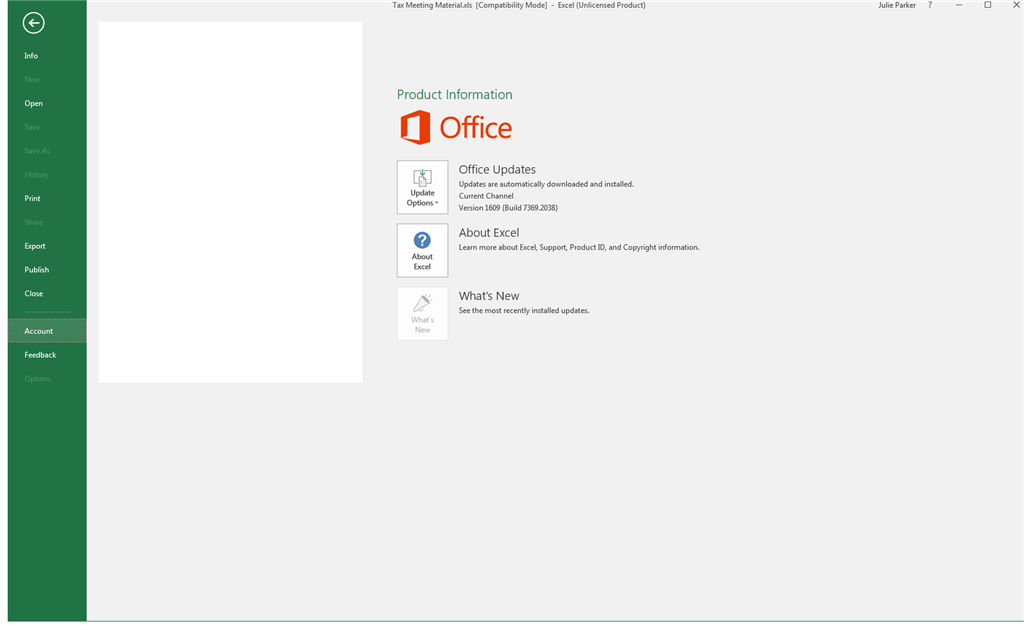Click the Office Updates heading
Viewport: 1024px width, 627px height.
click(x=497, y=170)
